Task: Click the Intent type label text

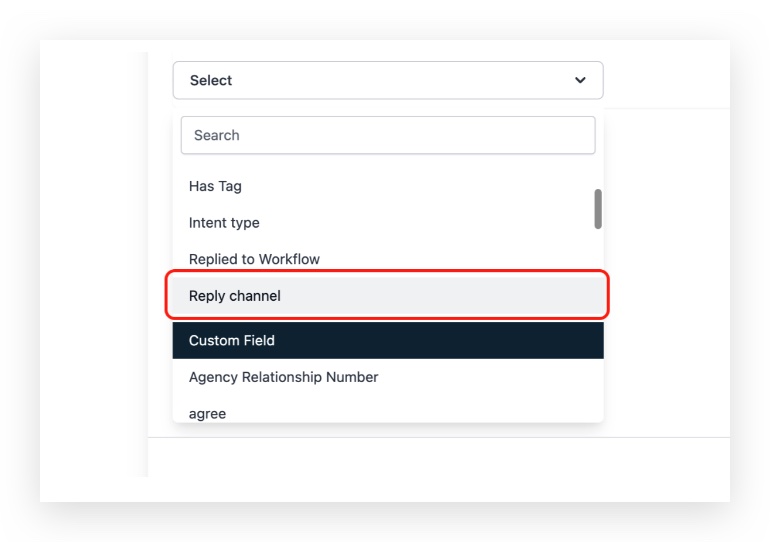Action: pyautogui.click(x=224, y=222)
